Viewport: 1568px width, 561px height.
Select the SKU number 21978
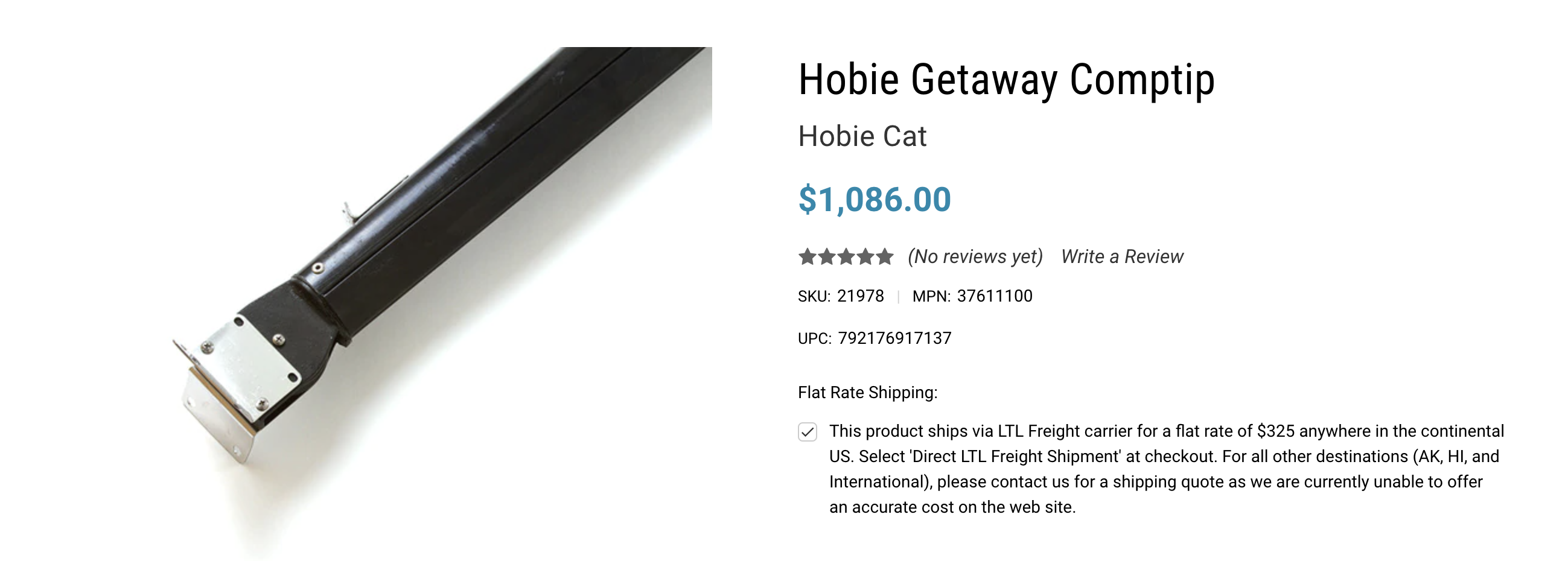(x=860, y=296)
